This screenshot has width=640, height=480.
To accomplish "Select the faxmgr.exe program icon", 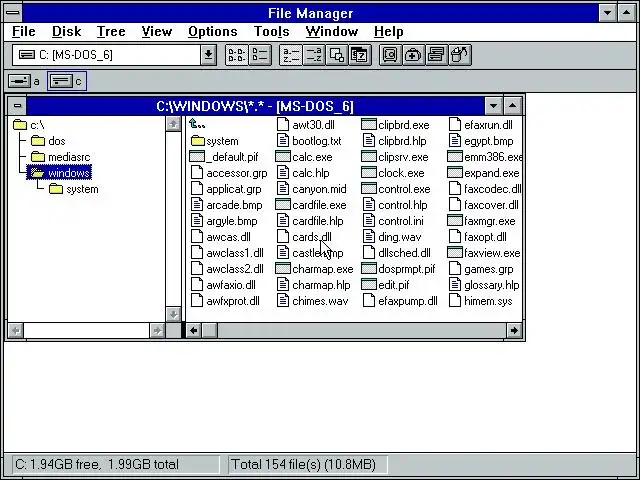I will (455, 221).
